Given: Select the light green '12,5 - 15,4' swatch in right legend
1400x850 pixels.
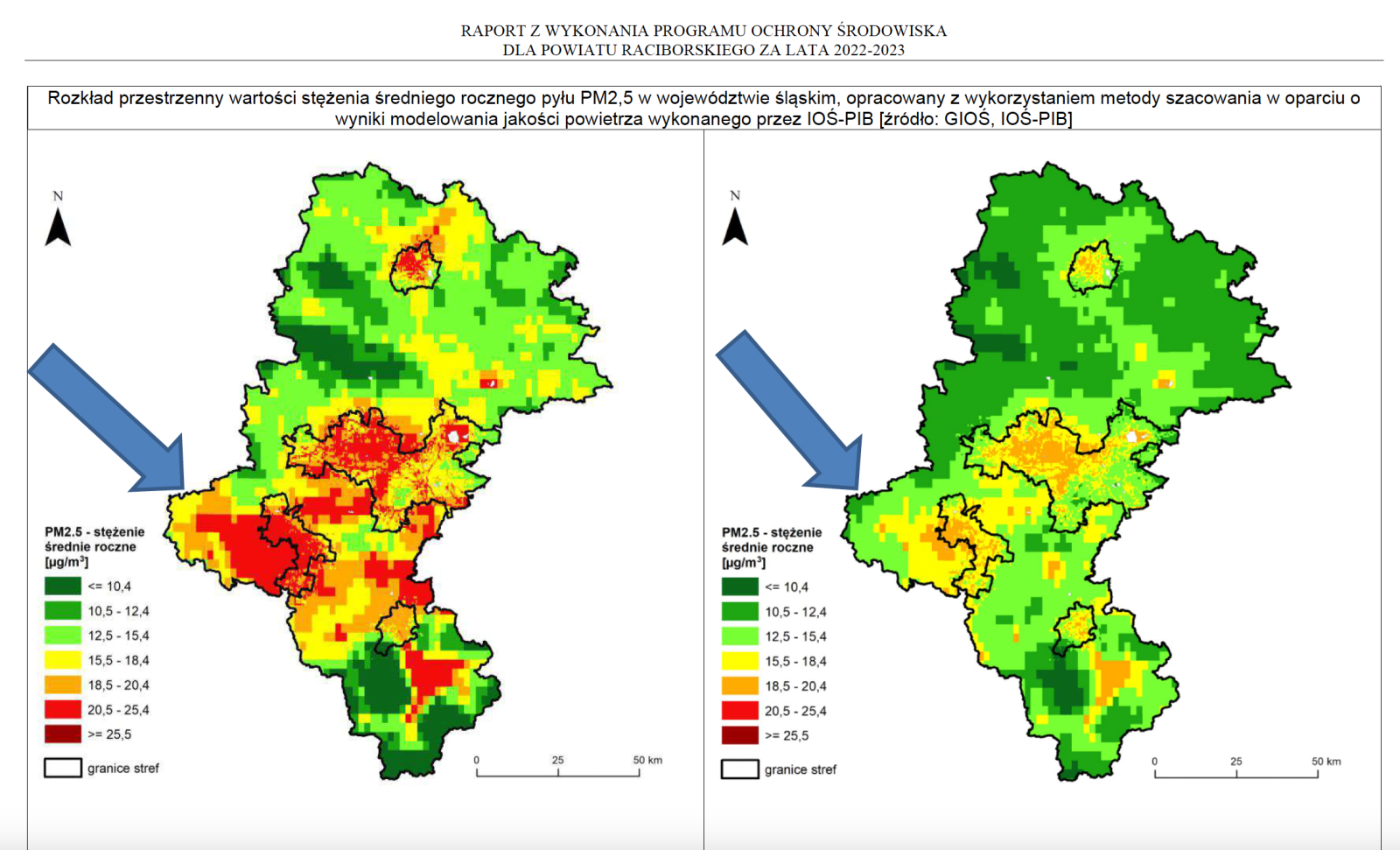Looking at the screenshot, I should pos(739,636).
